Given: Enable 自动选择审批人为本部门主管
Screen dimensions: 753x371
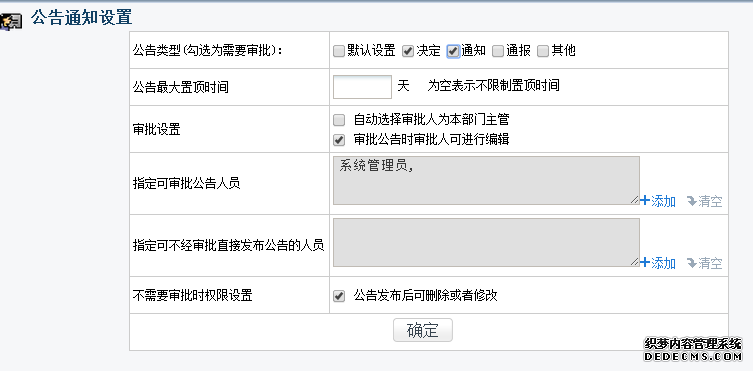Looking at the screenshot, I should point(339,120).
